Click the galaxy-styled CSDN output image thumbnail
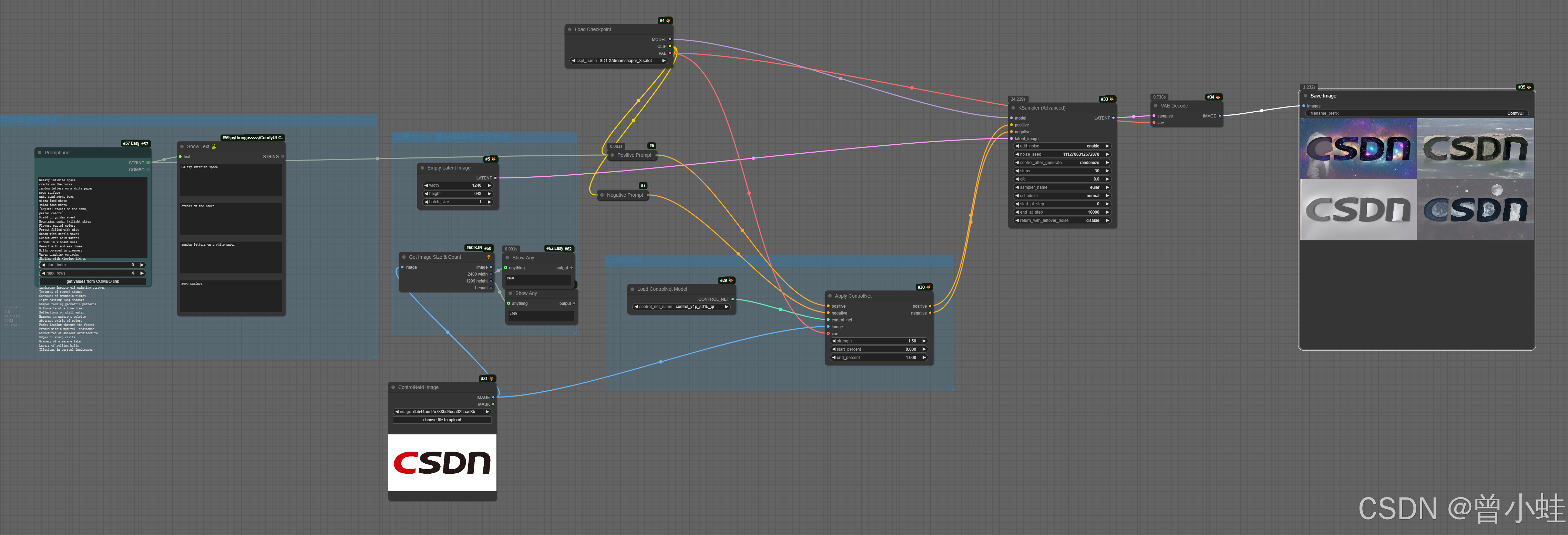1568x535 pixels. (x=1358, y=148)
